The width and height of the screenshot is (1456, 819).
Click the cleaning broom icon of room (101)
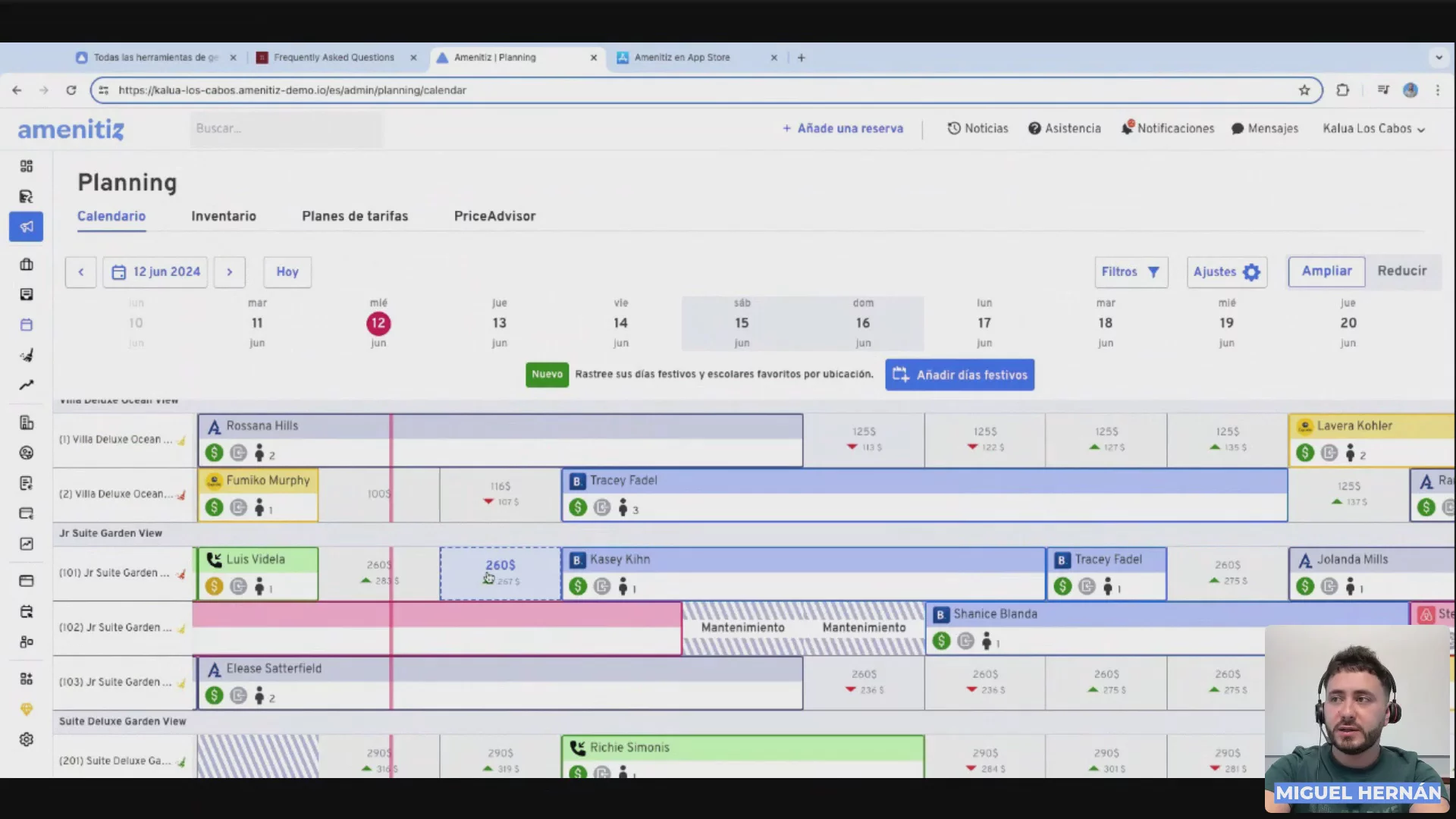pos(181,573)
